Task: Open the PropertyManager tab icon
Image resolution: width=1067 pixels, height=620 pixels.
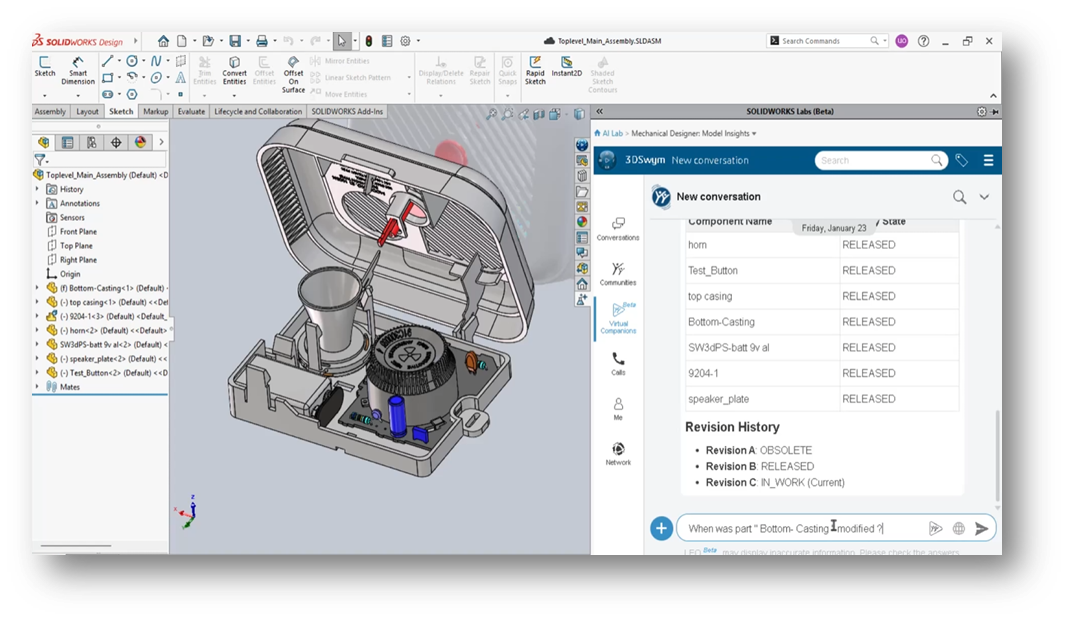Action: point(67,142)
